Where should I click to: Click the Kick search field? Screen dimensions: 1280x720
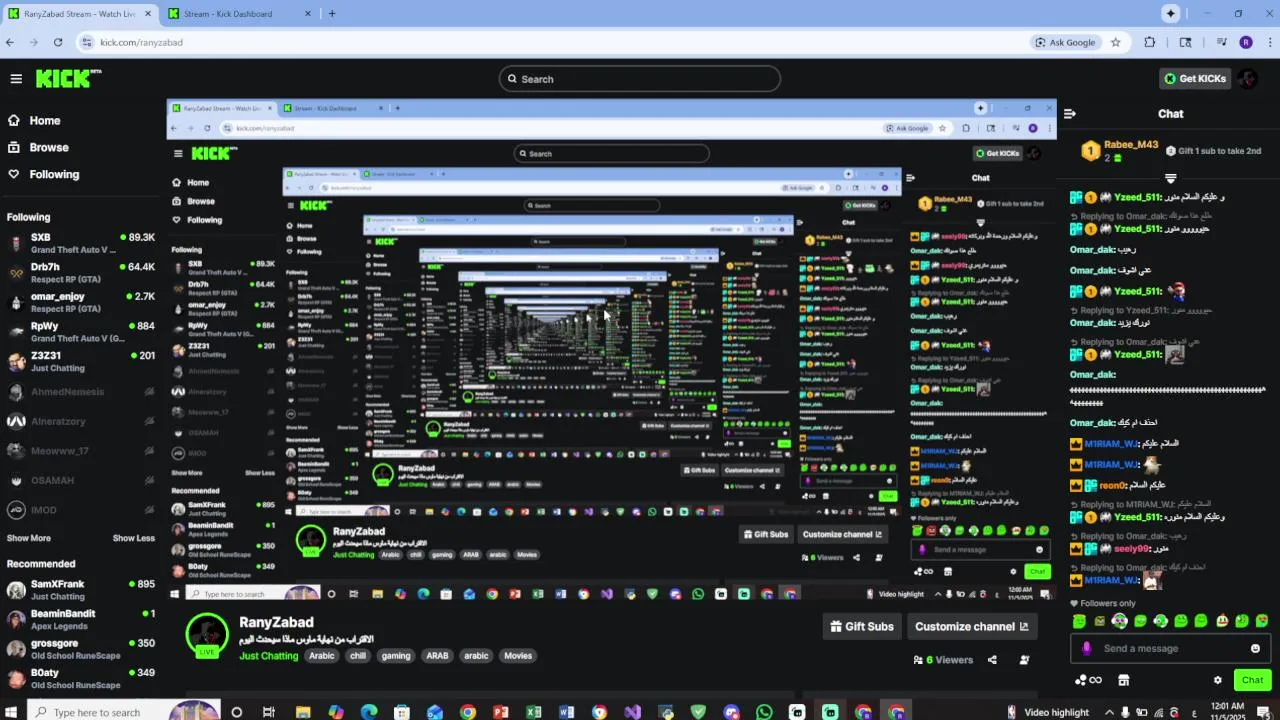pyautogui.click(x=640, y=79)
